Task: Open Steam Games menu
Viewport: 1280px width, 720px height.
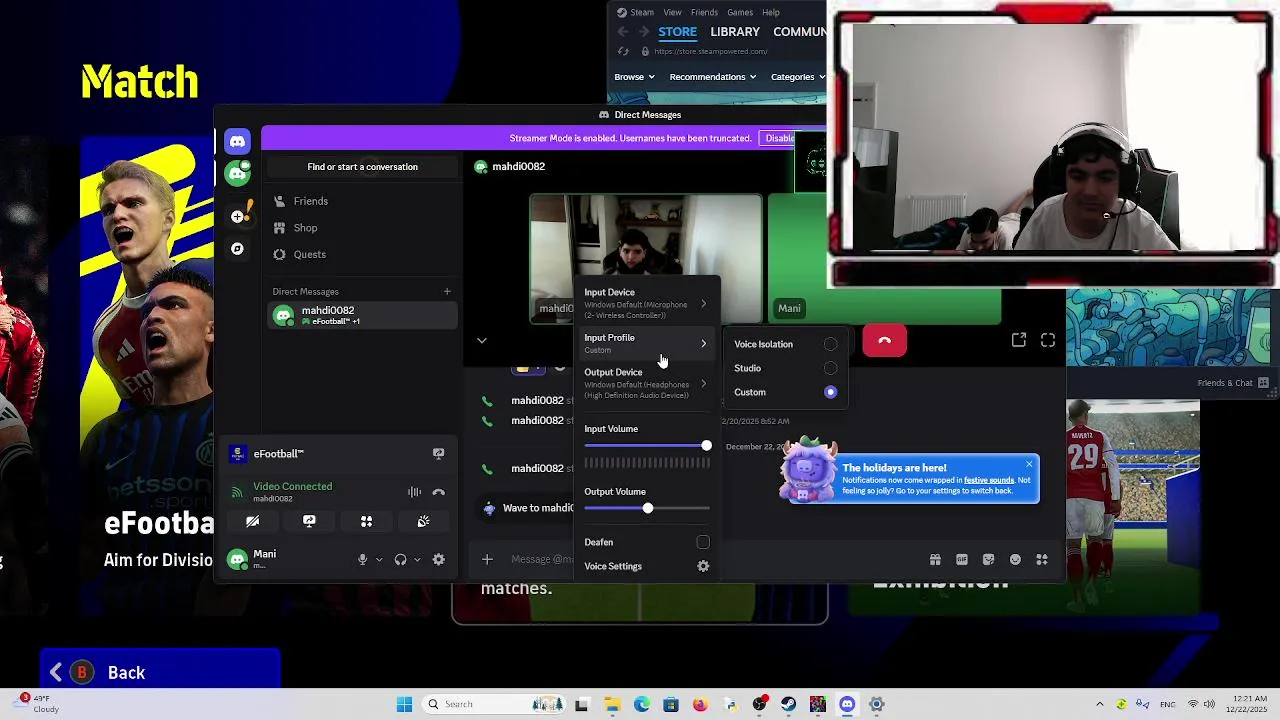Action: click(x=740, y=12)
